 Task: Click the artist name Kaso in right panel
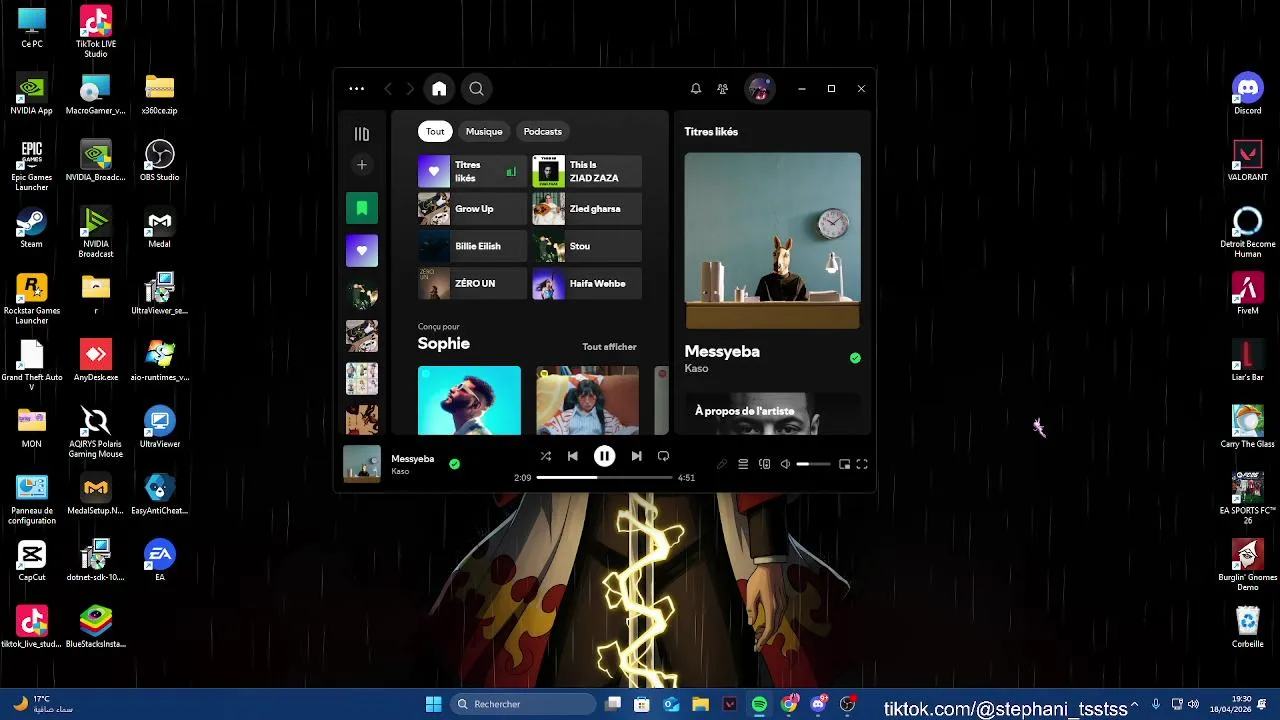click(x=696, y=369)
